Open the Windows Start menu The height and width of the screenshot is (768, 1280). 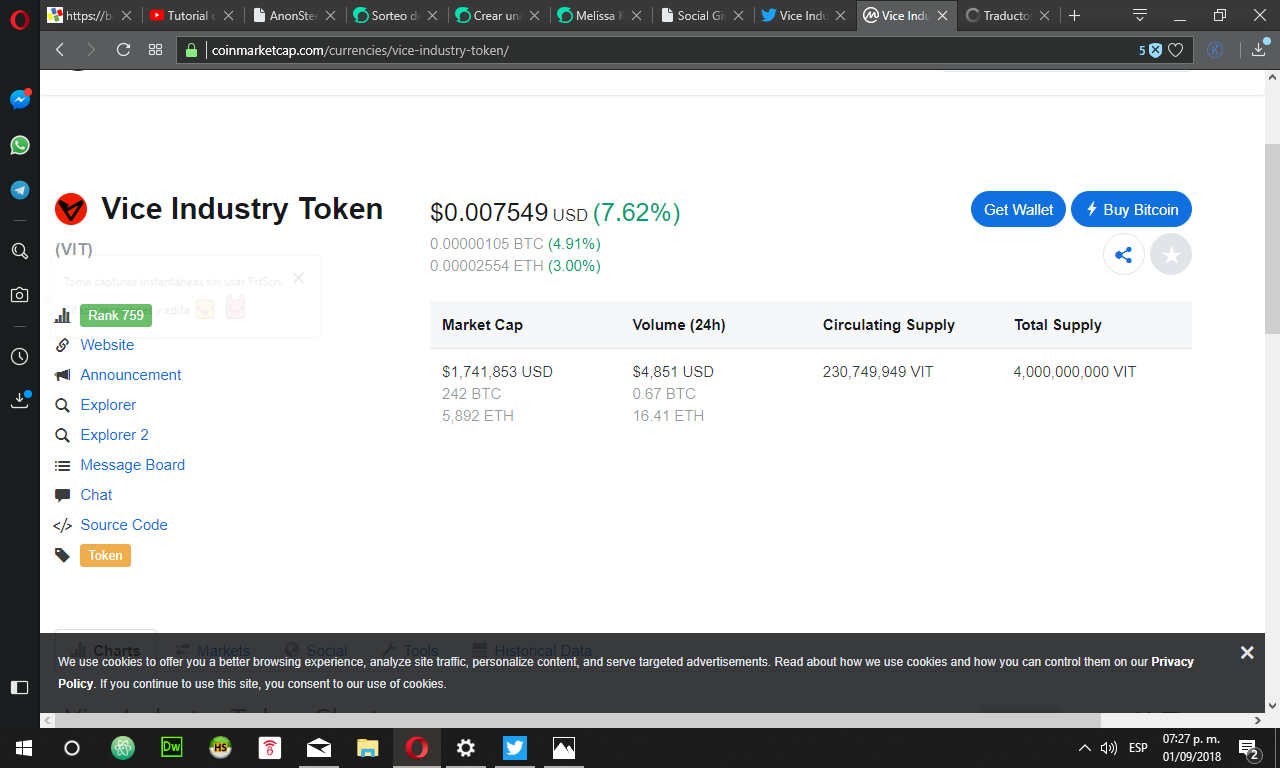(x=24, y=748)
